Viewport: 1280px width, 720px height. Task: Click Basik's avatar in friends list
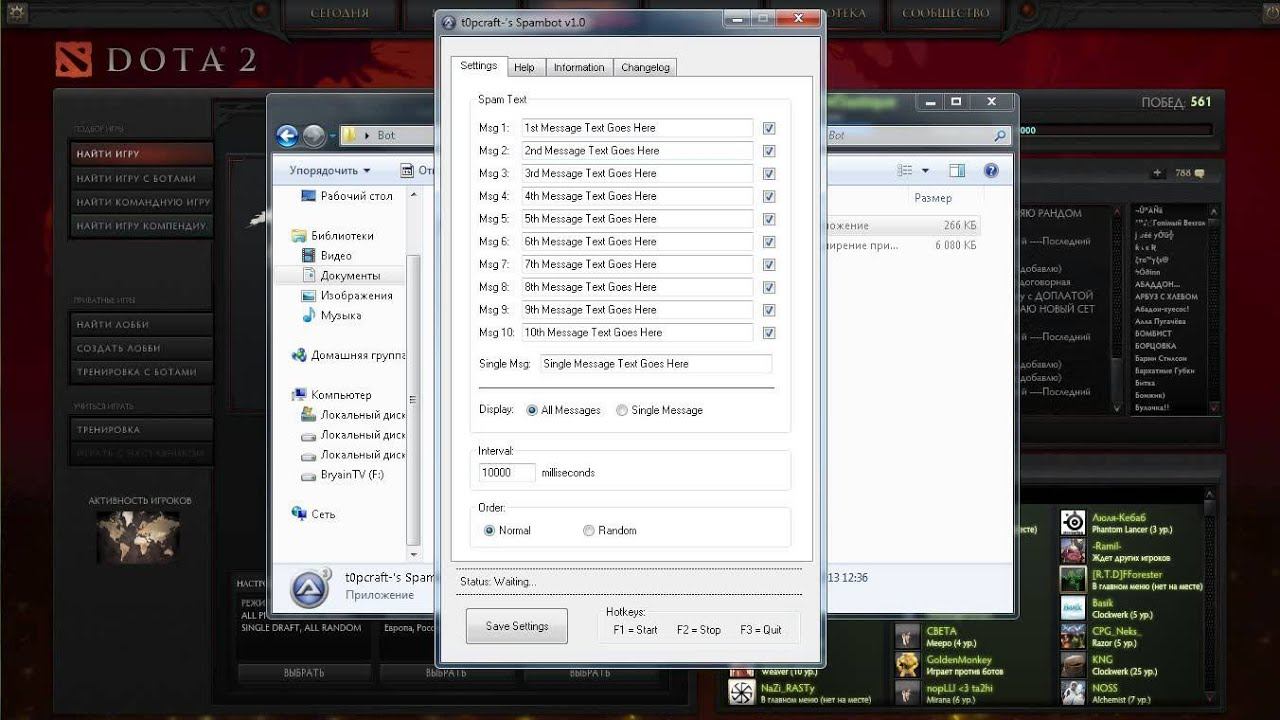tap(1073, 608)
